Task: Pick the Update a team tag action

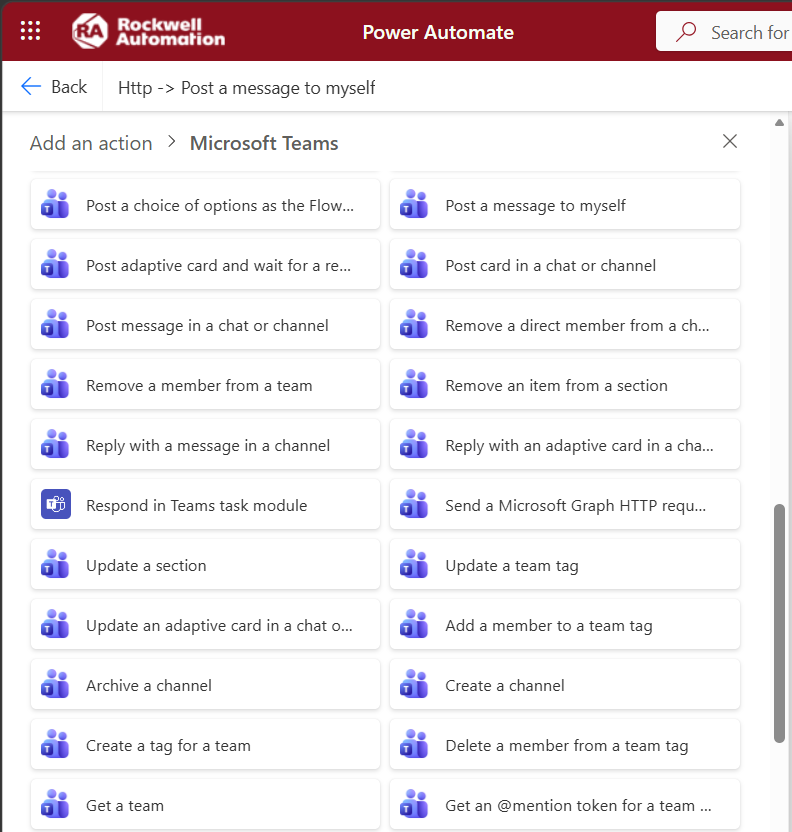Action: tap(564, 565)
